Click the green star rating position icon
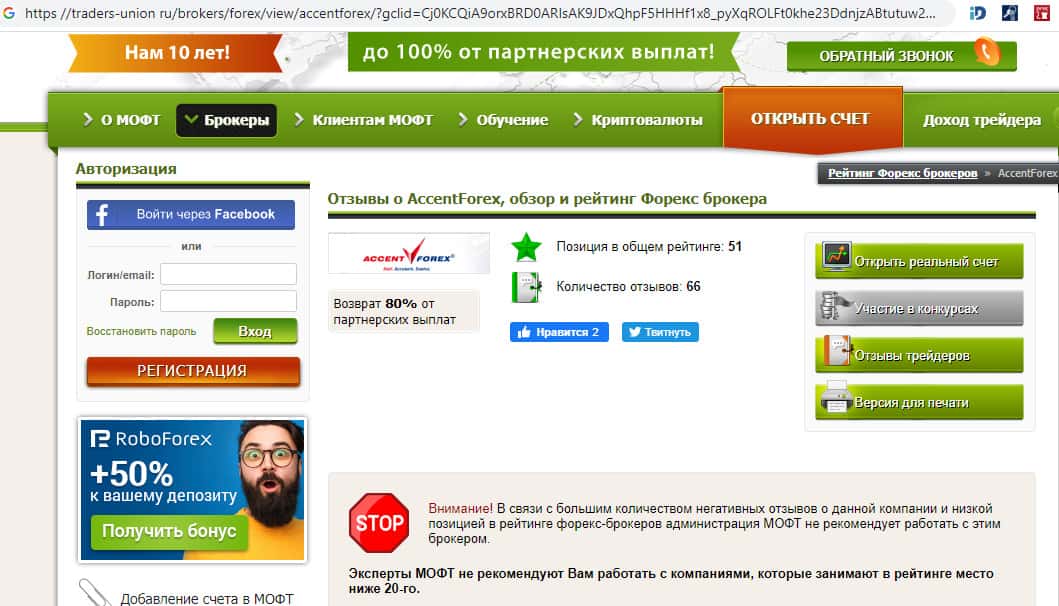 click(x=526, y=247)
